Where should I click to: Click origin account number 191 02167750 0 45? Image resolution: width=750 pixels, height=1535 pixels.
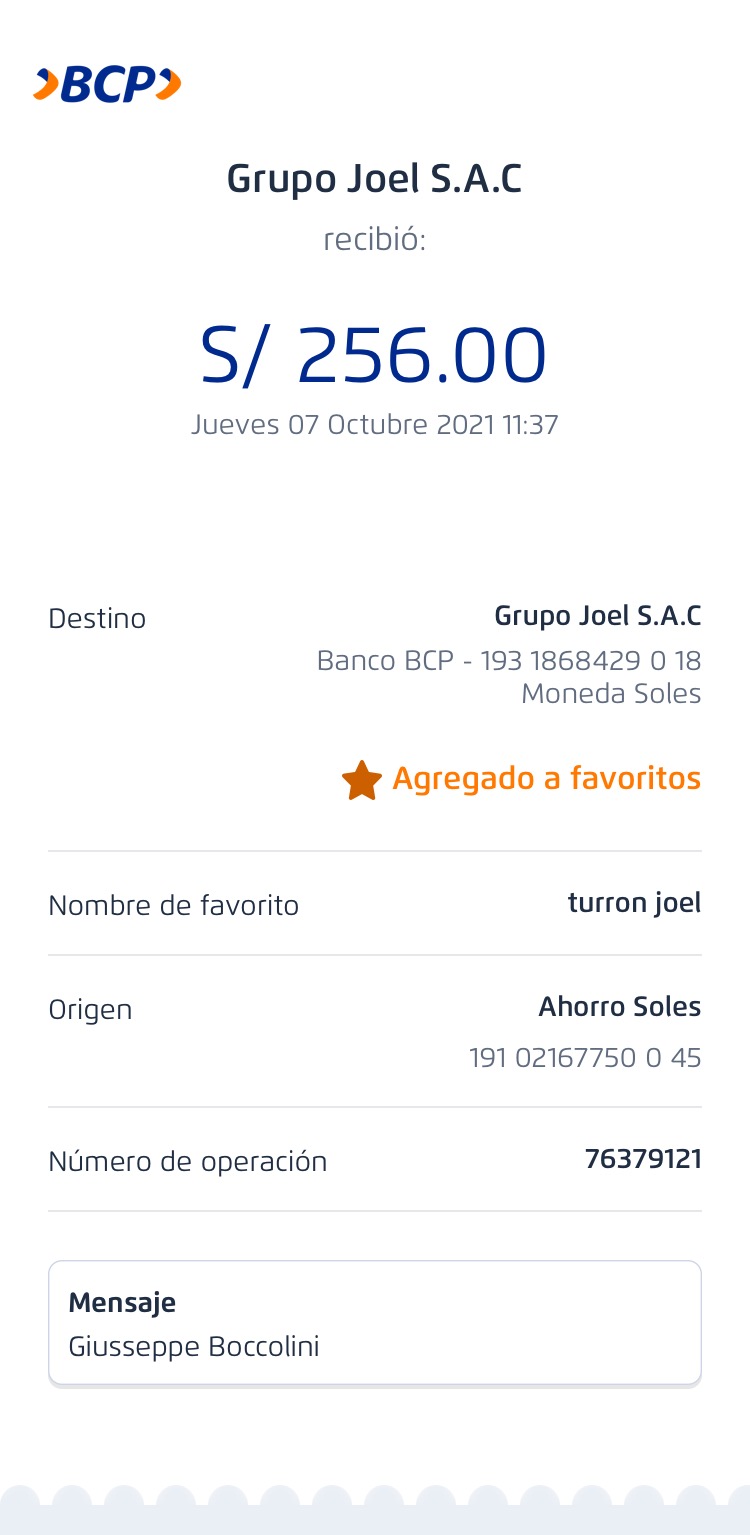(585, 1057)
